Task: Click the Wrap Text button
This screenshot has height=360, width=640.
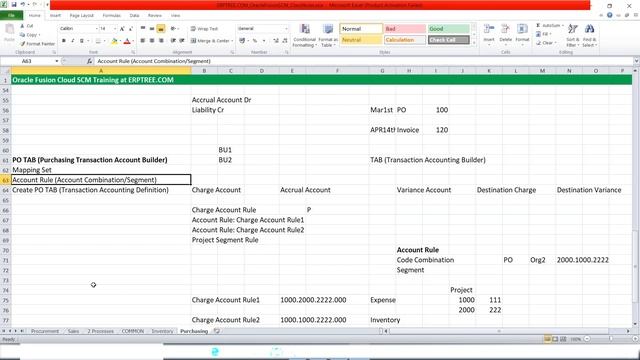Action: [x=204, y=29]
